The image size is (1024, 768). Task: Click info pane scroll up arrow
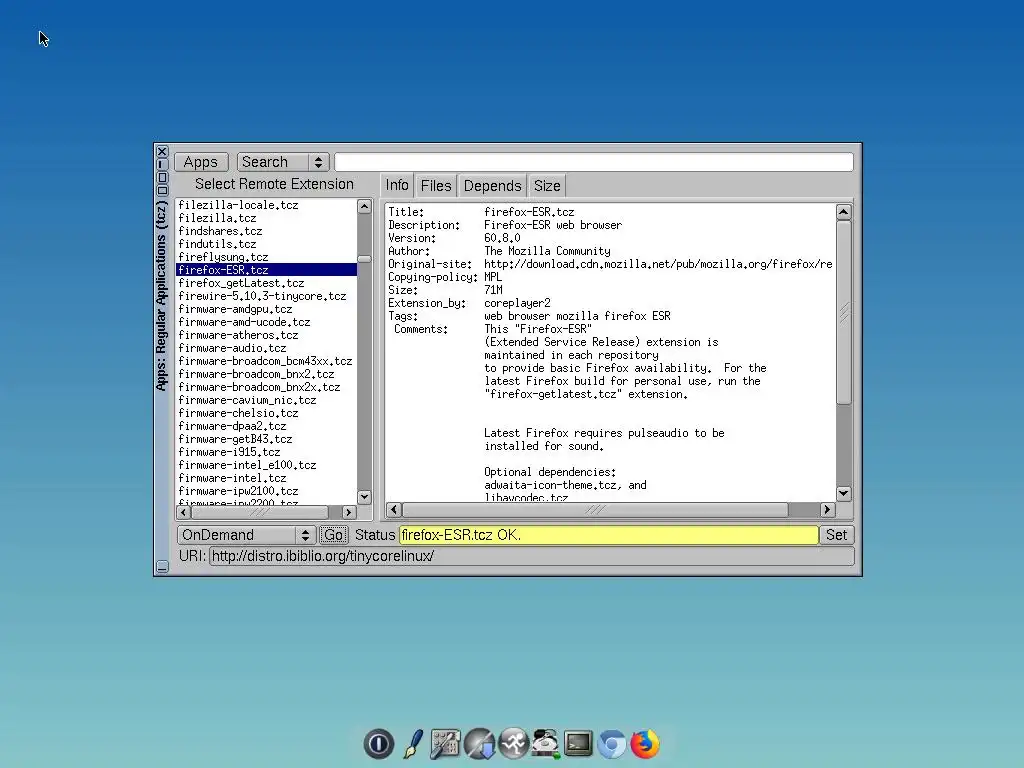click(x=844, y=212)
